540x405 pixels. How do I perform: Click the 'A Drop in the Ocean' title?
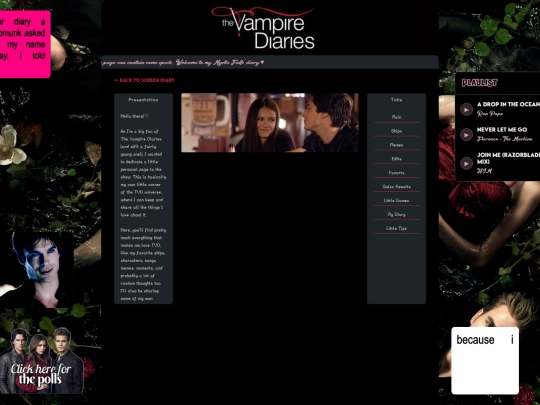tap(508, 104)
